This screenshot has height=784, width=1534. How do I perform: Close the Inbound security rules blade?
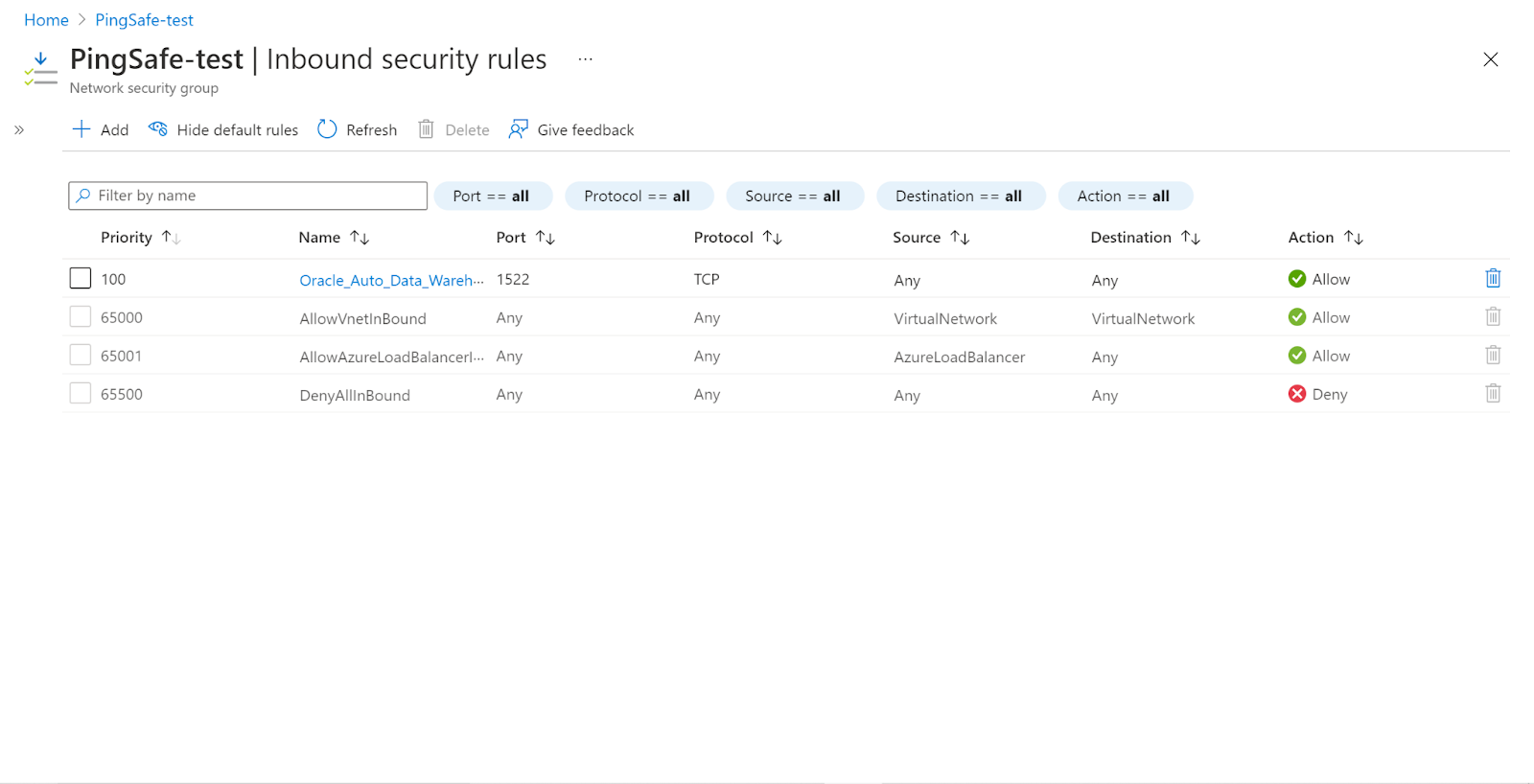pyautogui.click(x=1490, y=59)
